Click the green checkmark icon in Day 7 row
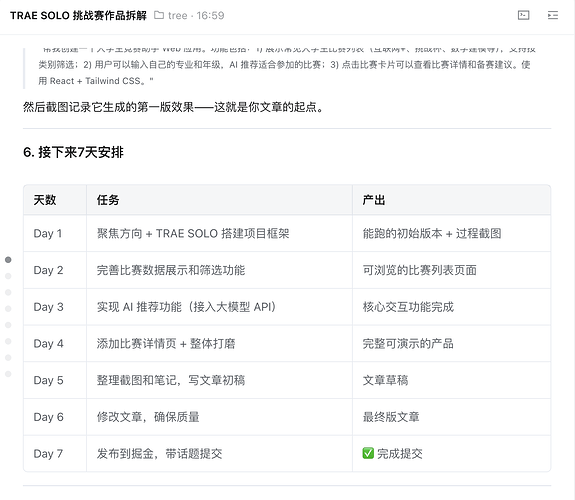 click(x=368, y=453)
